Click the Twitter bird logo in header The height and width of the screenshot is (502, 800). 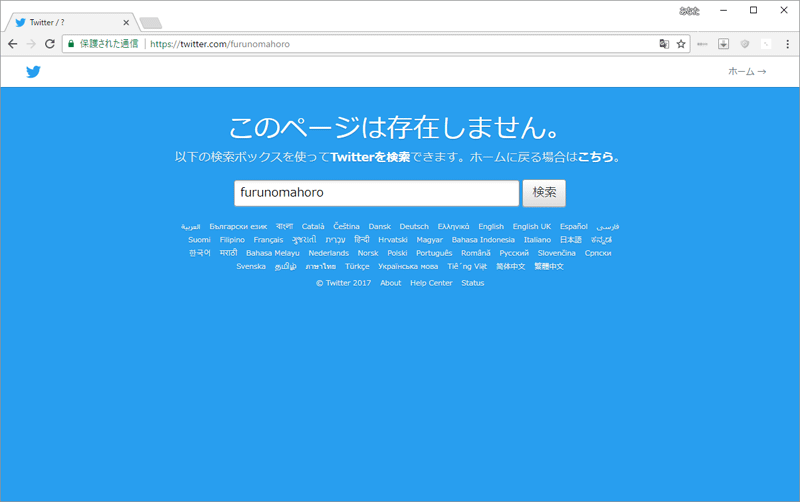[33, 71]
